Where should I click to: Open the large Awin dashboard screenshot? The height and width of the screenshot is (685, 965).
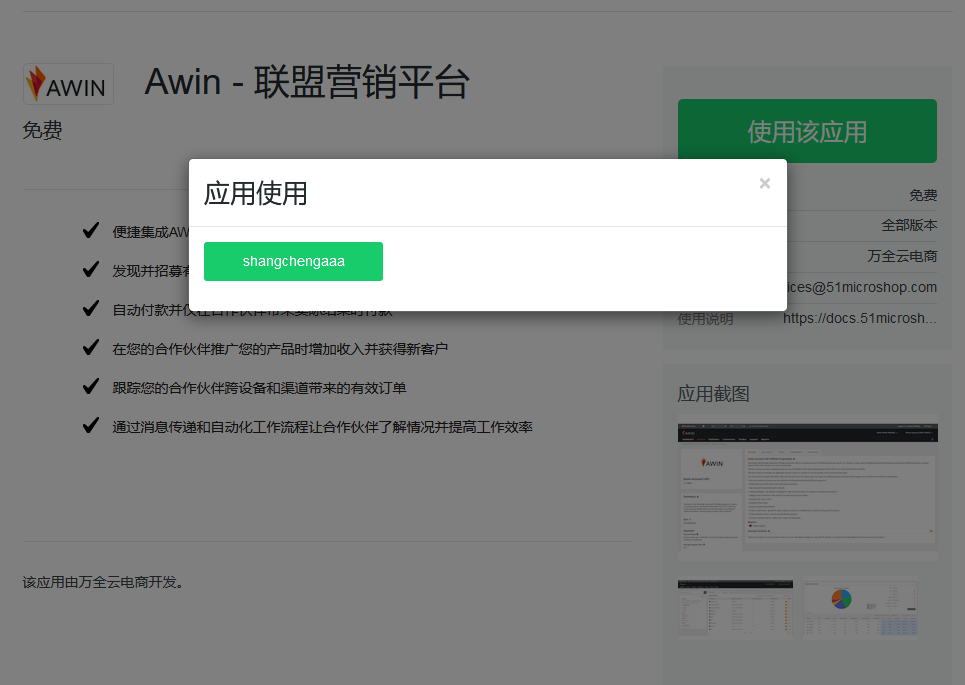[807, 488]
